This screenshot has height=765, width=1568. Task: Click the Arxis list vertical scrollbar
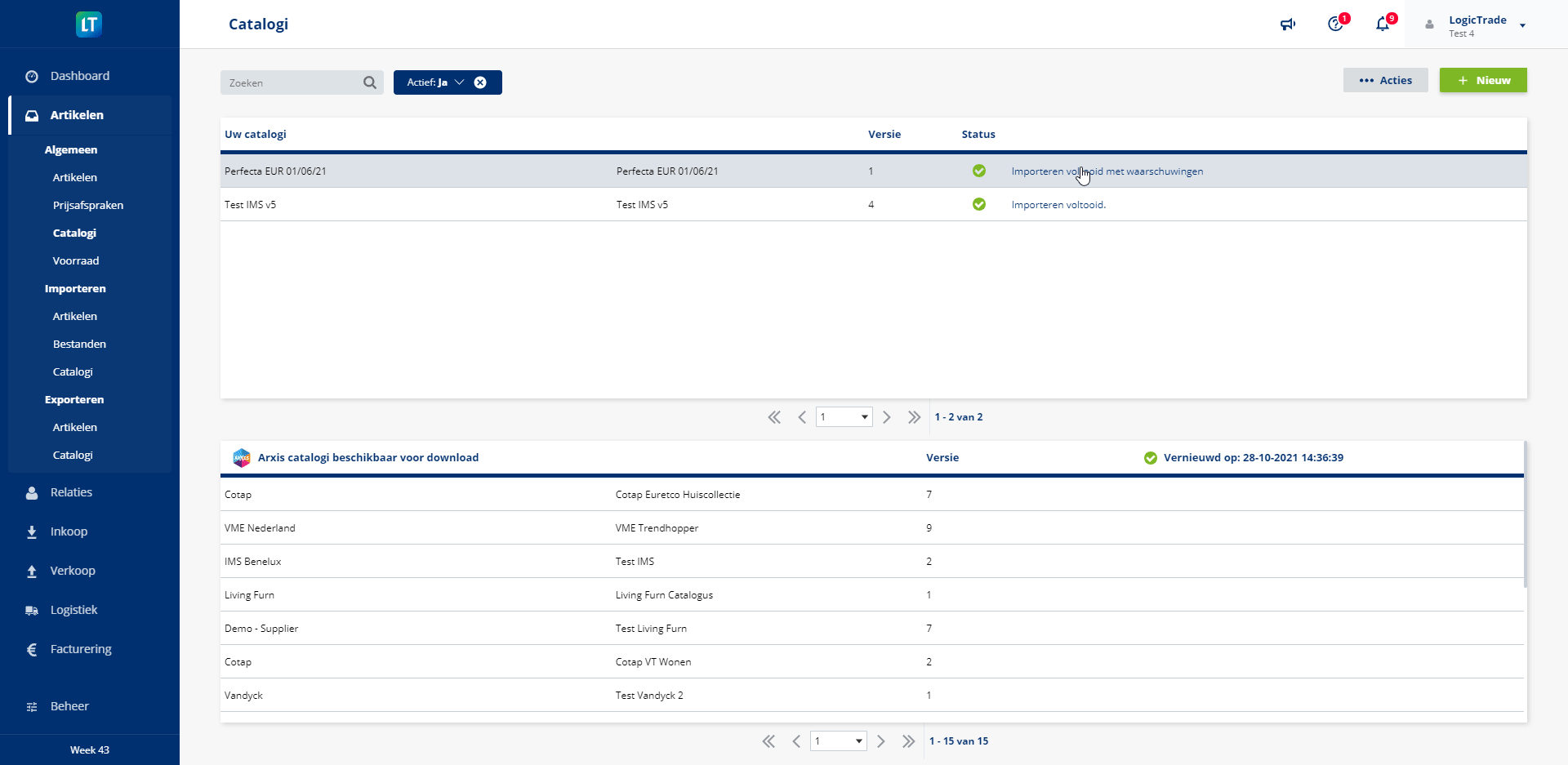[x=1526, y=514]
